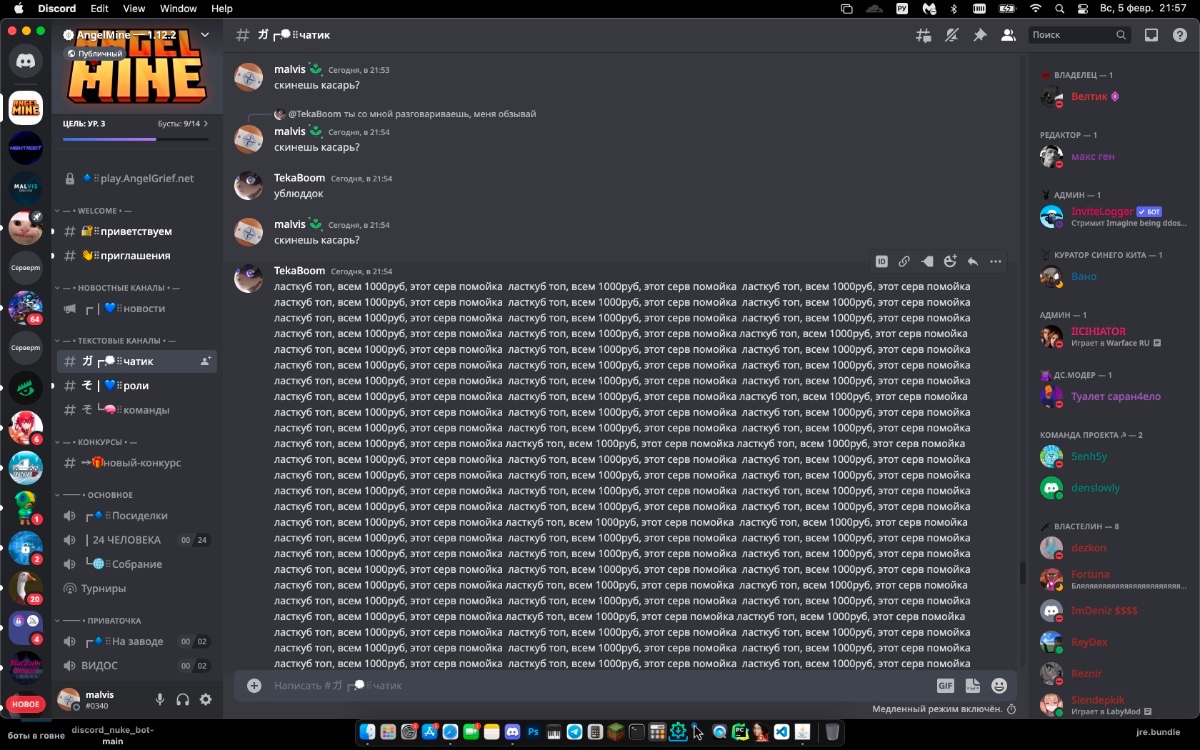Click the Discord home direct messages icon
Image resolution: width=1200 pixels, height=750 pixels.
click(x=26, y=61)
